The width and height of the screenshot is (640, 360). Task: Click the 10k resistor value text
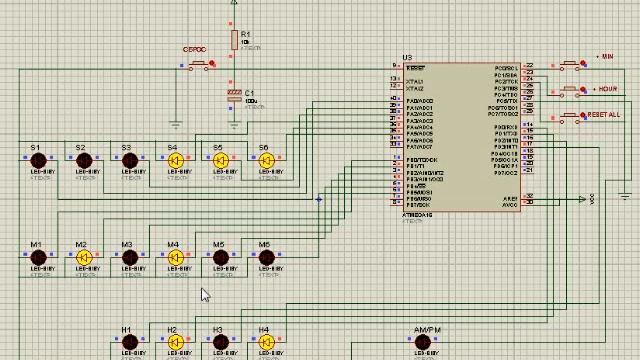(245, 42)
